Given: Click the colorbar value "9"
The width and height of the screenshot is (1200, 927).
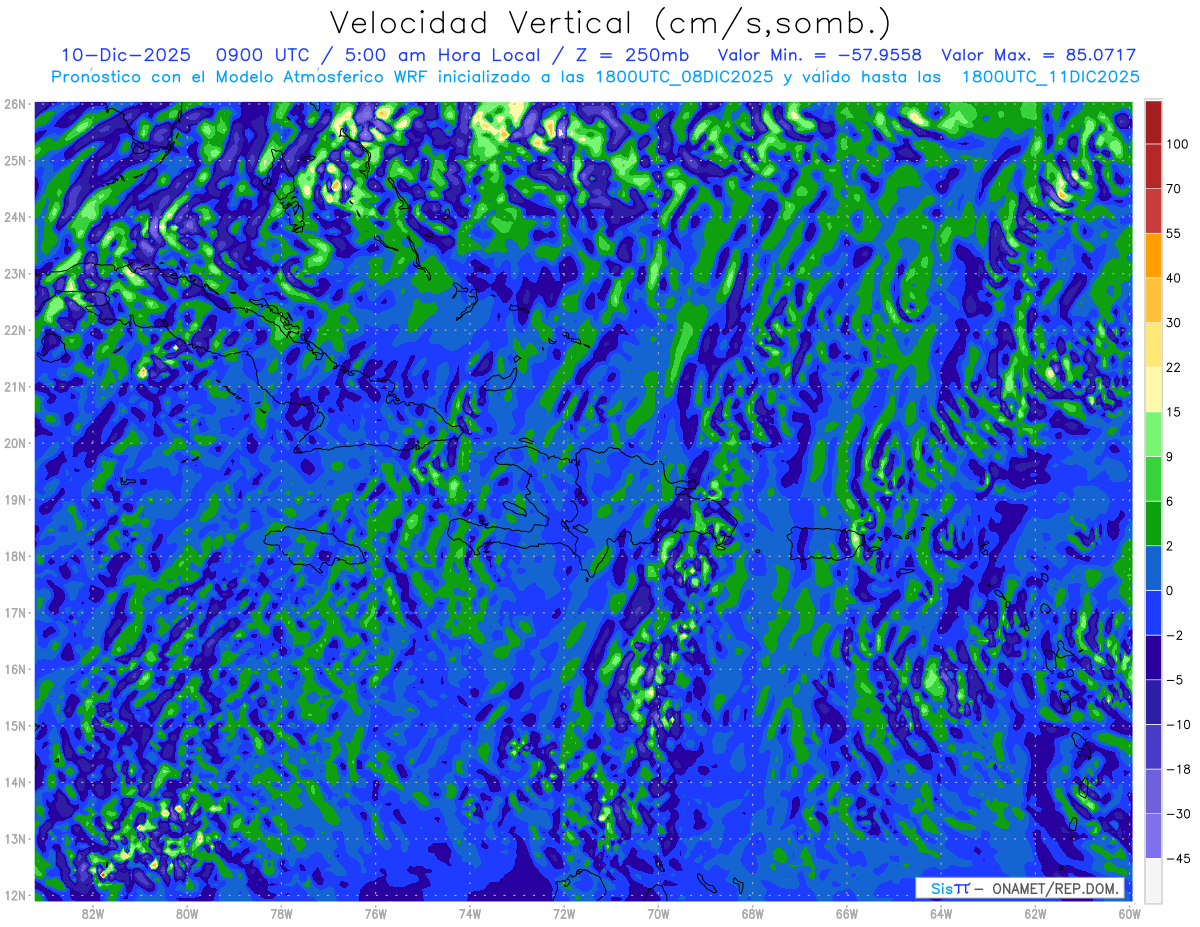Looking at the screenshot, I should click(1170, 457).
